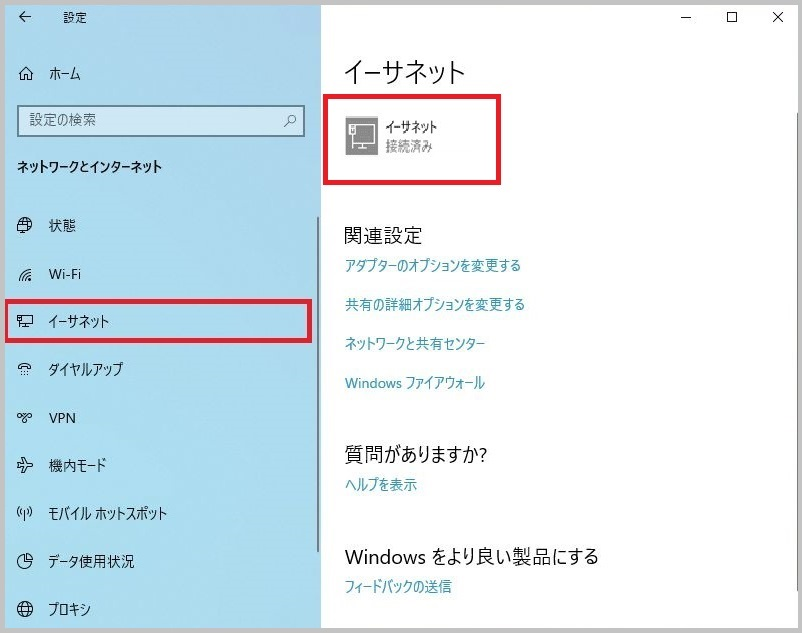Open 共有の詳細オプションを変更する

coord(436,306)
